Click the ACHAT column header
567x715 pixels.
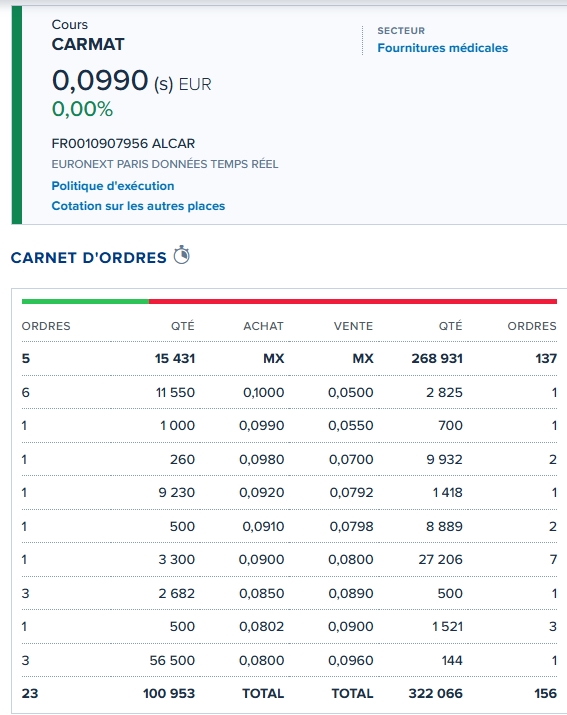coord(263,326)
